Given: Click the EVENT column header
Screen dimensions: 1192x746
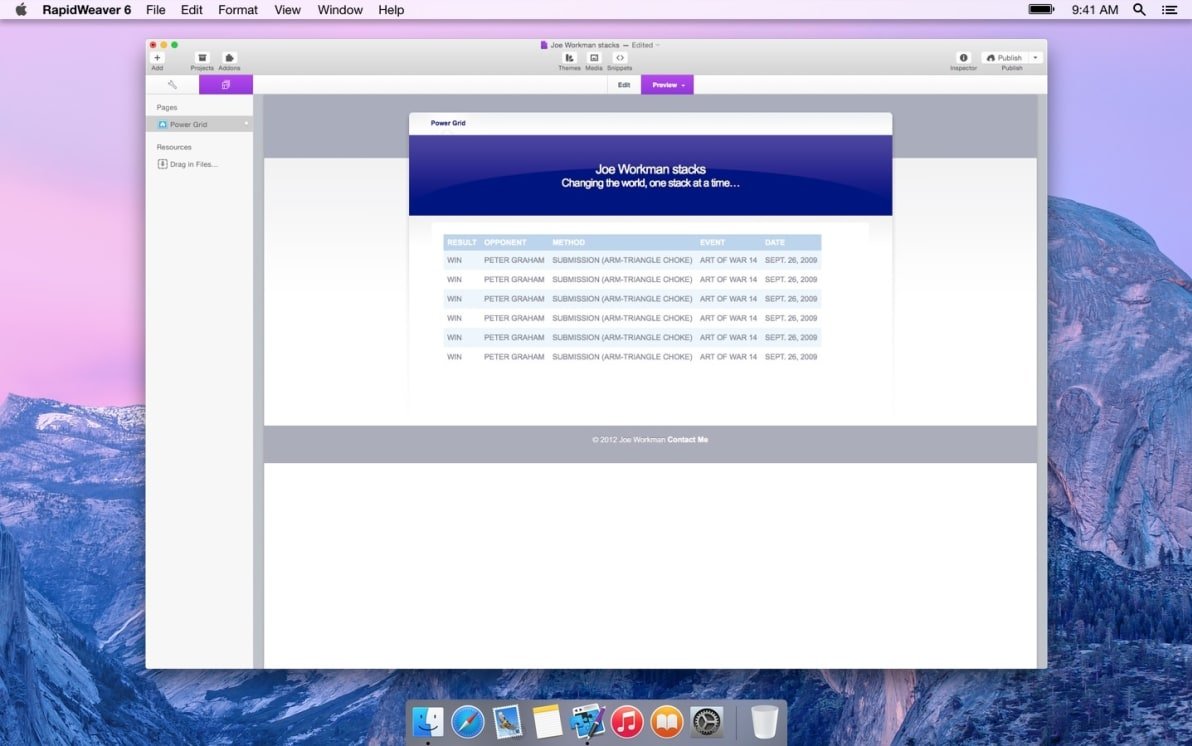Looking at the screenshot, I should point(712,243).
